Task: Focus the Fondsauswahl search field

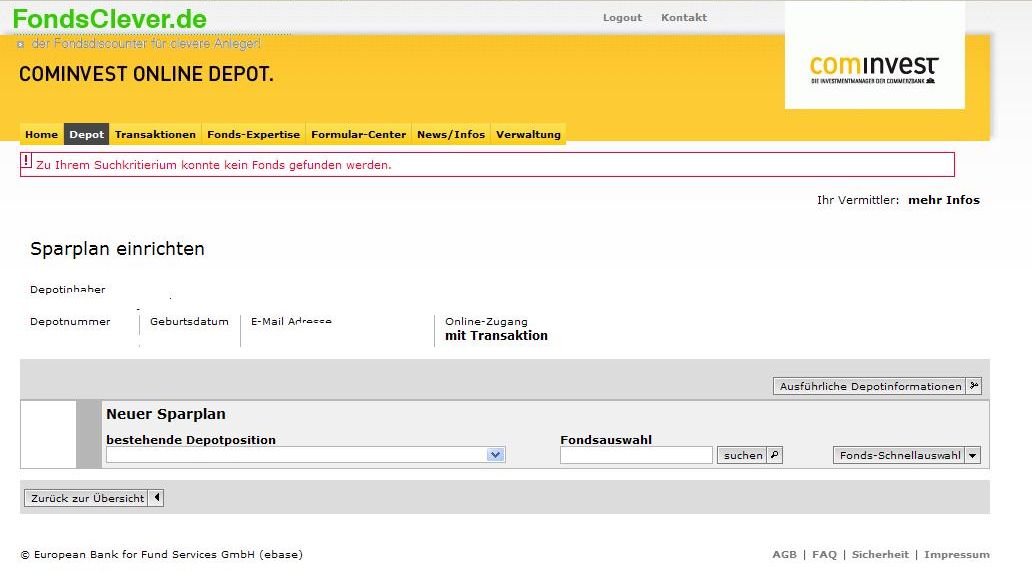Action: [x=636, y=455]
